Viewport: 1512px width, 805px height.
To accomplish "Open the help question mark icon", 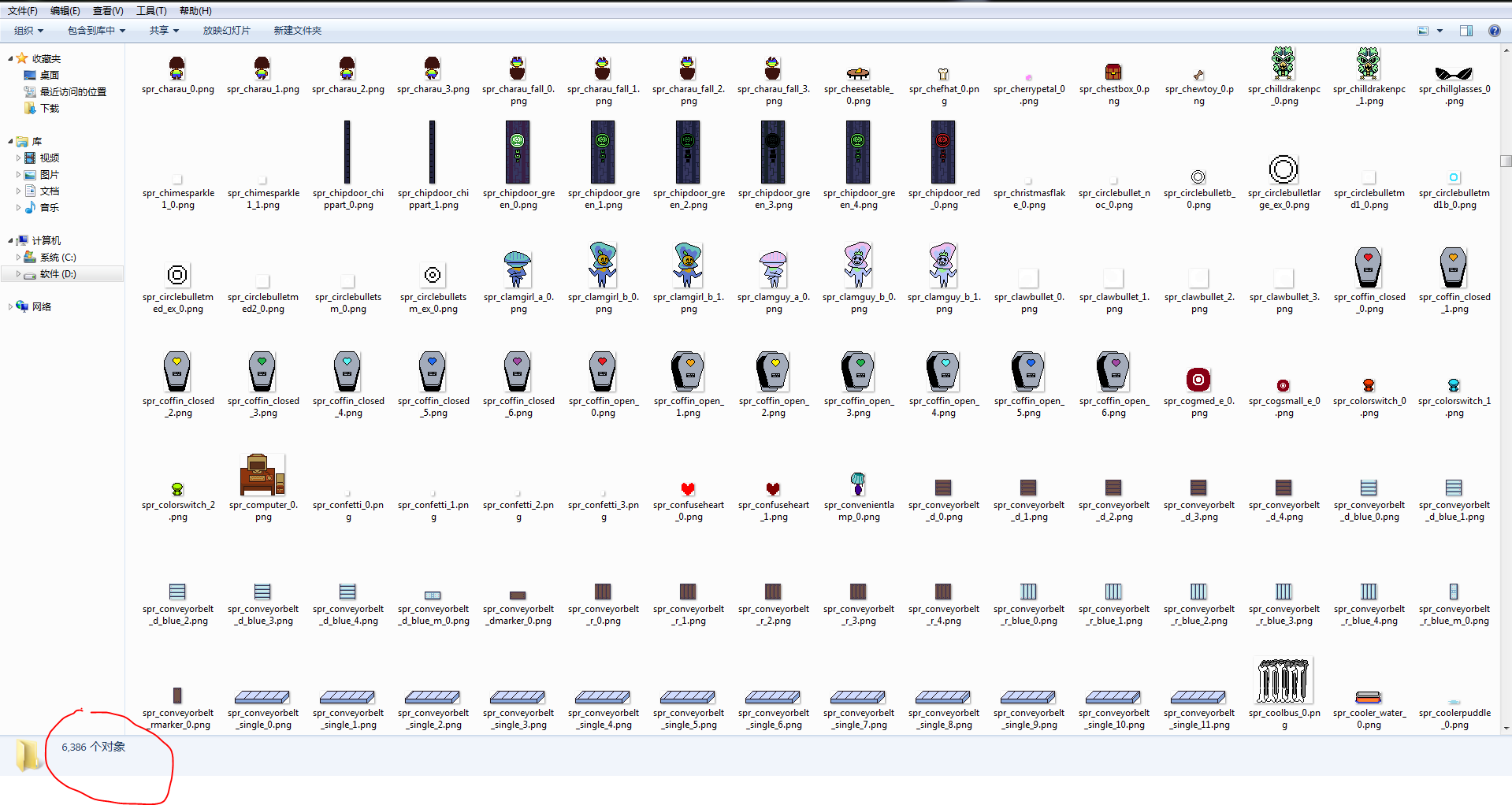I will 1494,31.
